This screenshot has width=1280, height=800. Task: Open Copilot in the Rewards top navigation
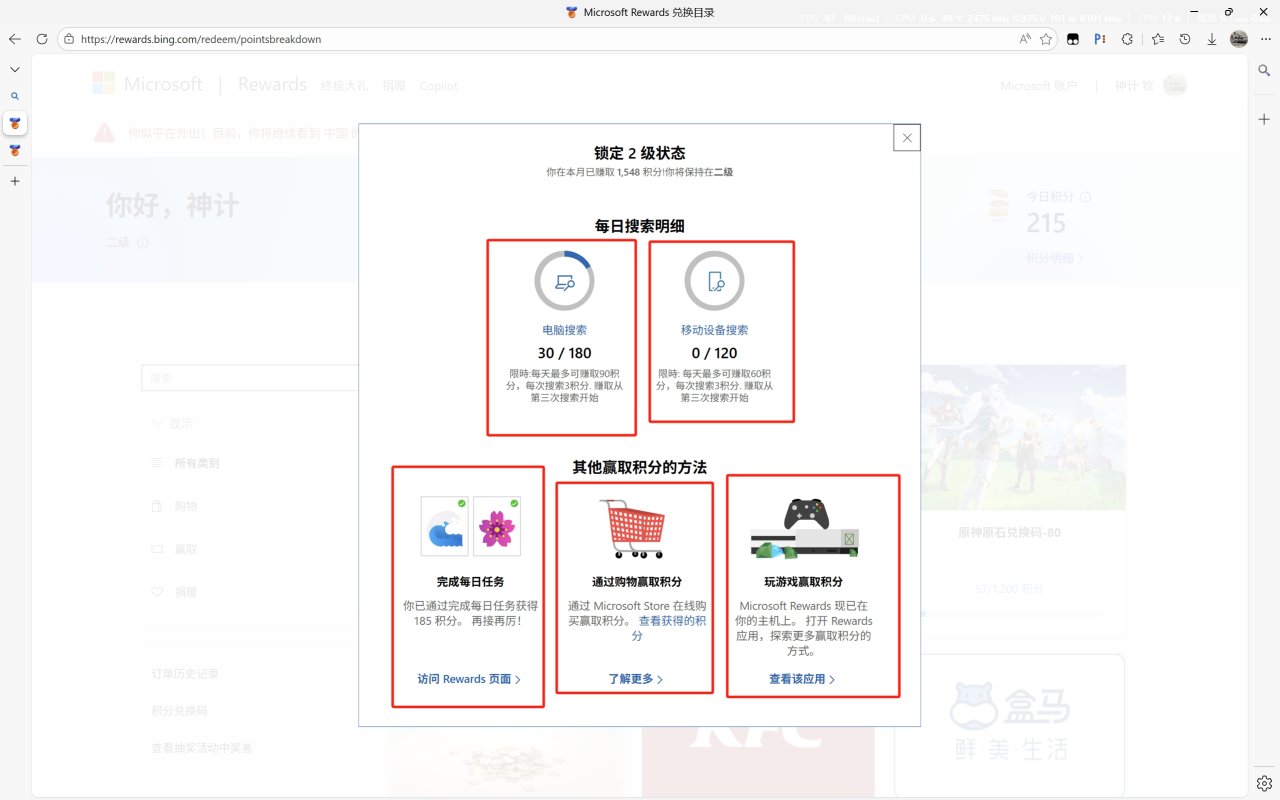tap(439, 86)
